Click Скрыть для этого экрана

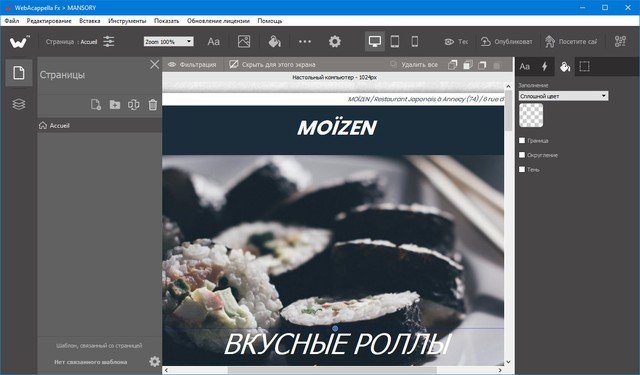click(x=272, y=64)
